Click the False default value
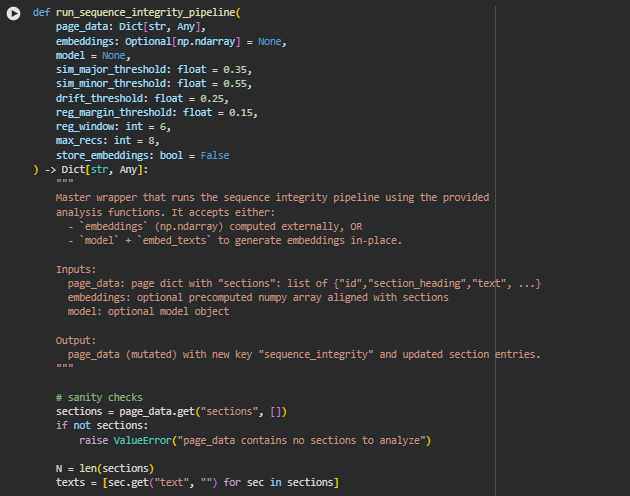Screen dimensions: 630x496 point(215,156)
